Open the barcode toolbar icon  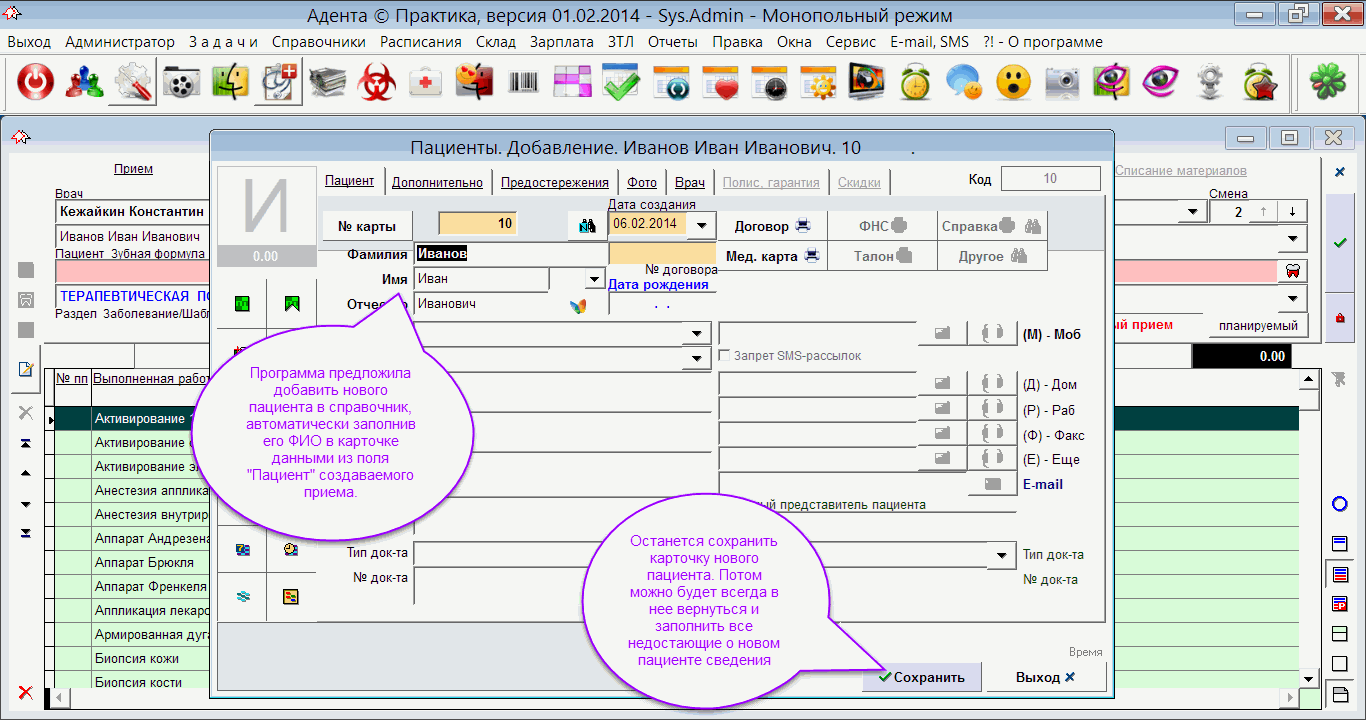pyautogui.click(x=524, y=83)
